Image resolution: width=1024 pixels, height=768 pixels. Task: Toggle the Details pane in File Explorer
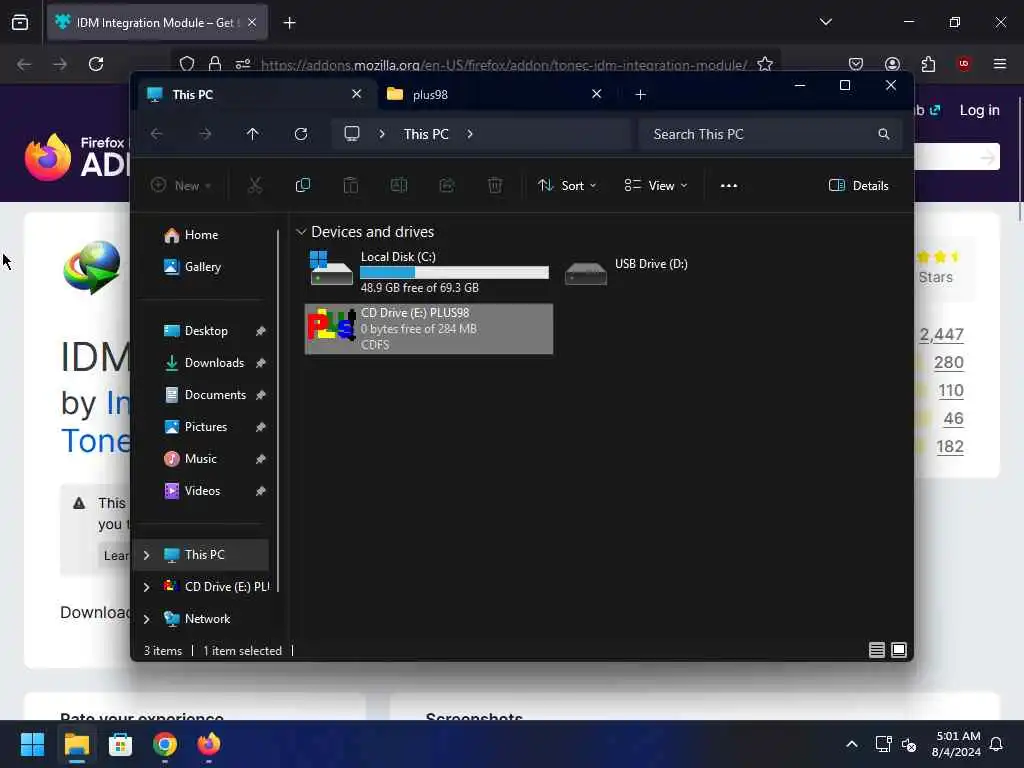coord(858,185)
